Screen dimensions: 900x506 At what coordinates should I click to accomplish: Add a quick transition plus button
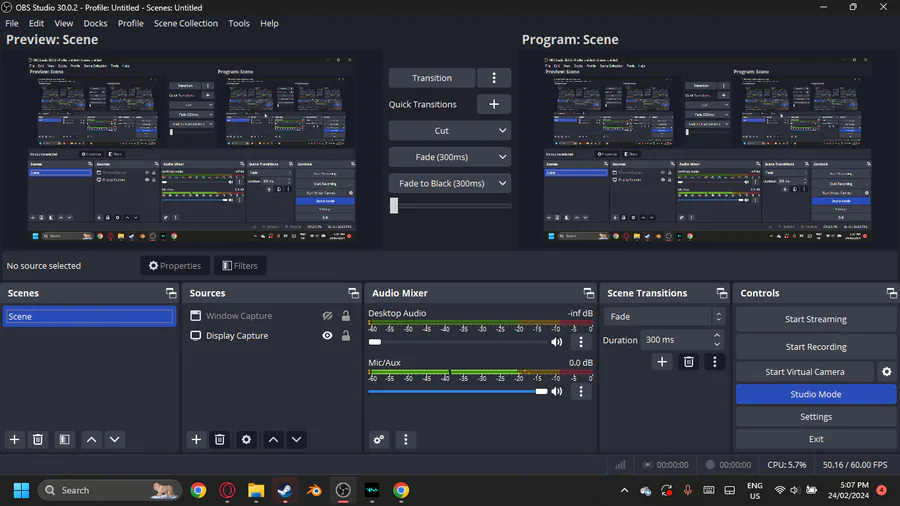point(494,104)
